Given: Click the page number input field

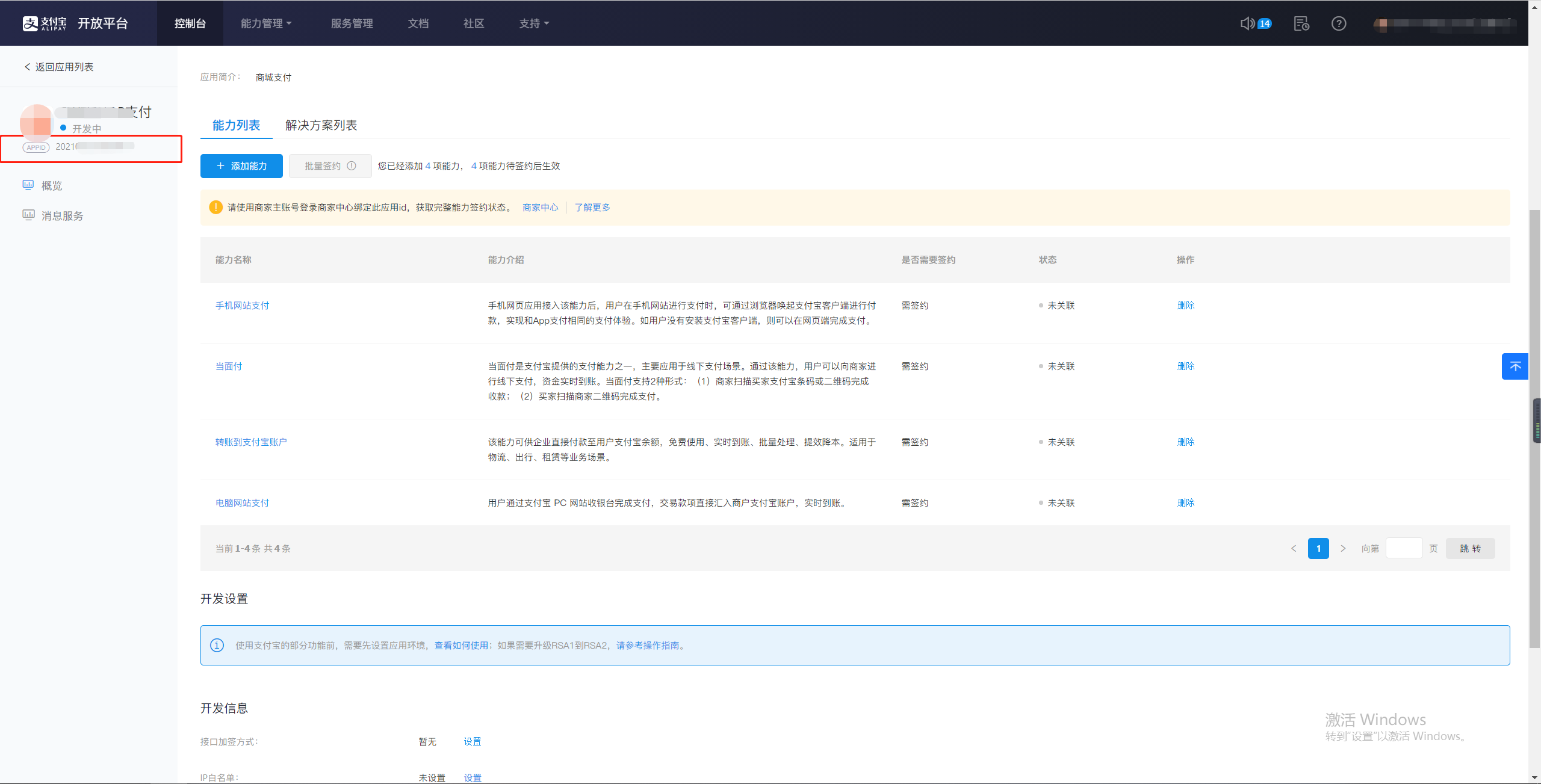Looking at the screenshot, I should [x=1403, y=548].
